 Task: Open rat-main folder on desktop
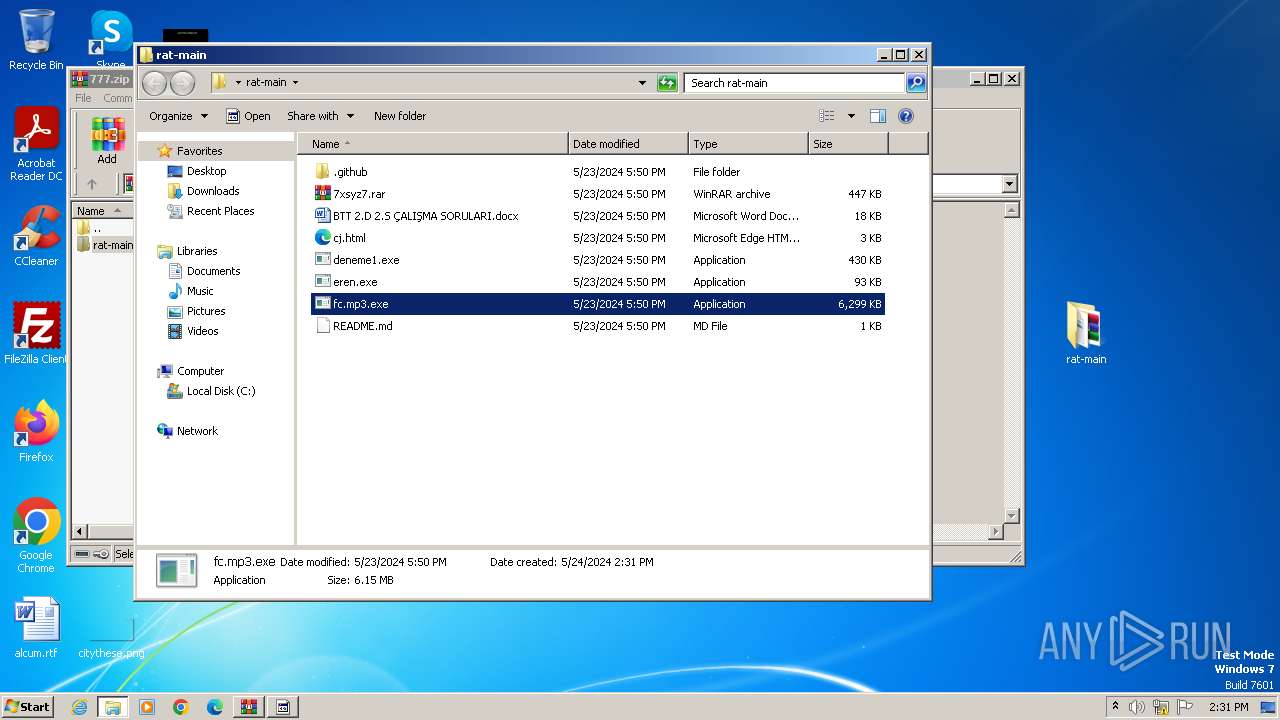[x=1086, y=333]
